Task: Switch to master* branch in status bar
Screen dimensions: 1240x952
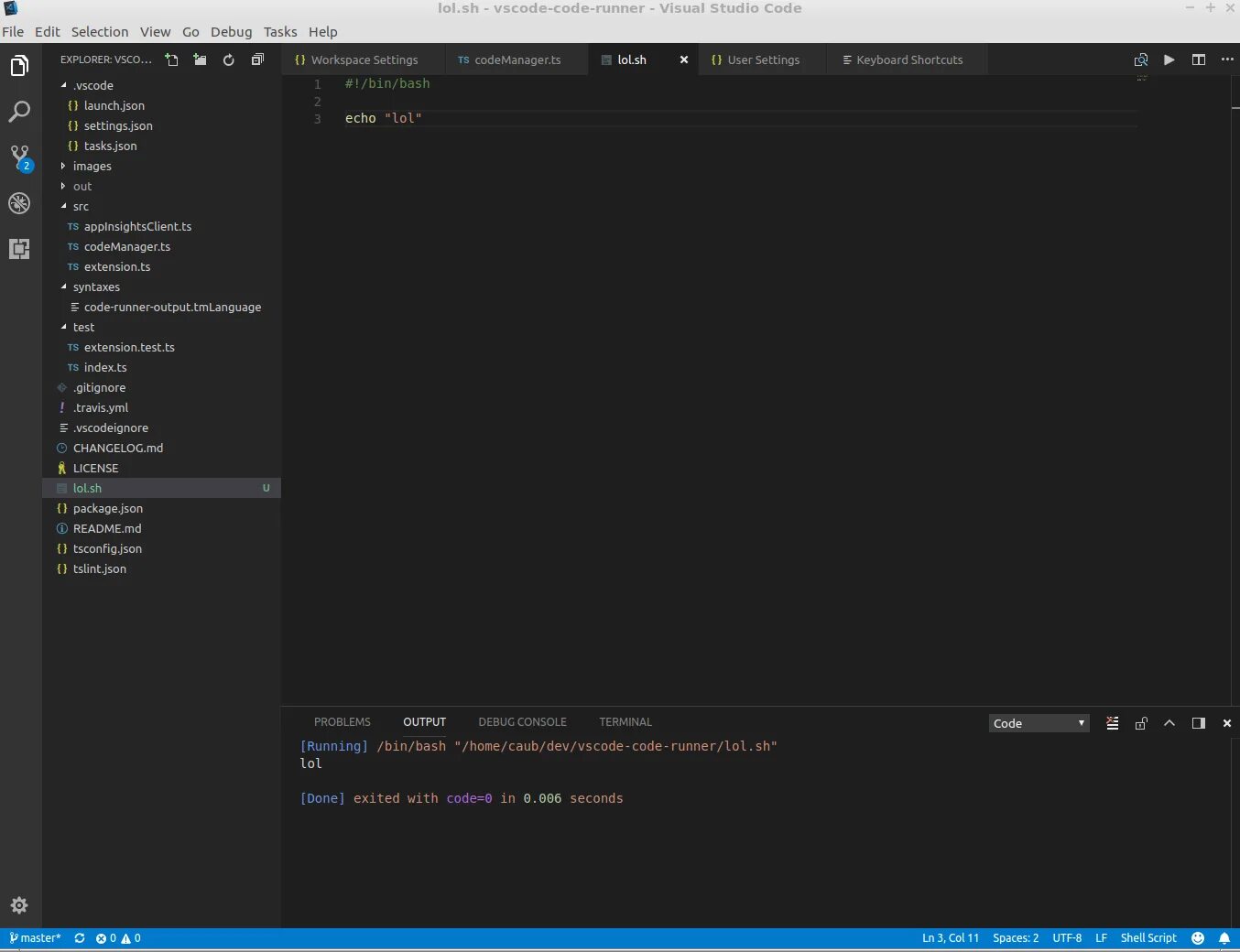Action: [x=35, y=938]
